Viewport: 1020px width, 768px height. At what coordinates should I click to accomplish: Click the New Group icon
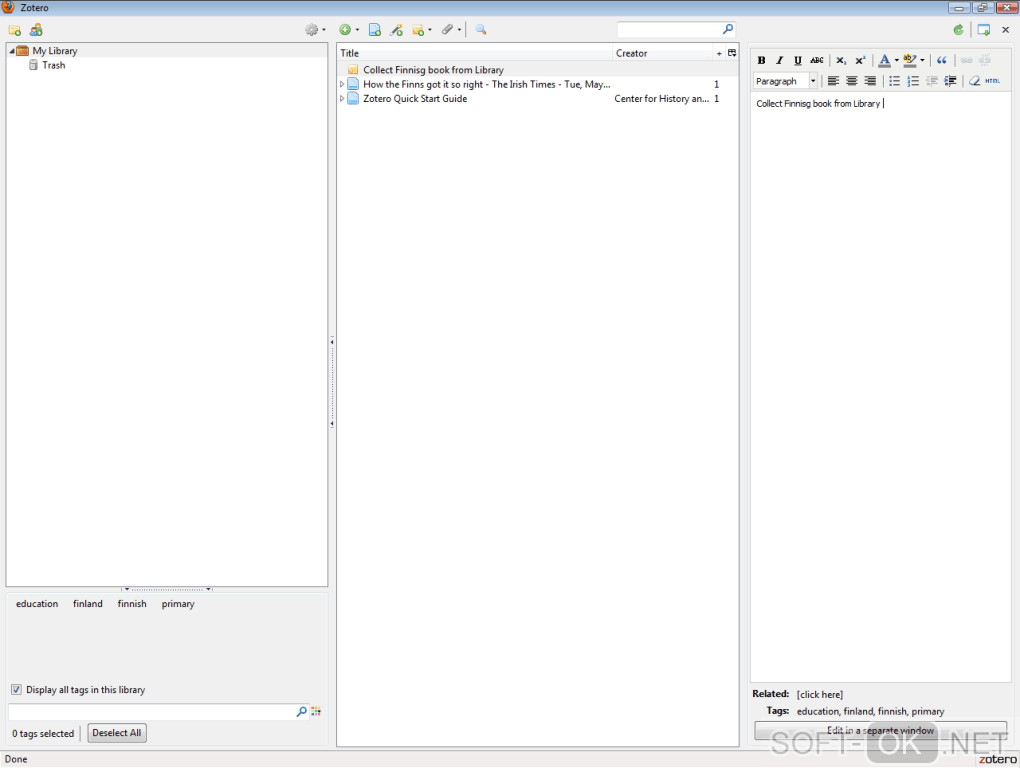pyautogui.click(x=36, y=30)
